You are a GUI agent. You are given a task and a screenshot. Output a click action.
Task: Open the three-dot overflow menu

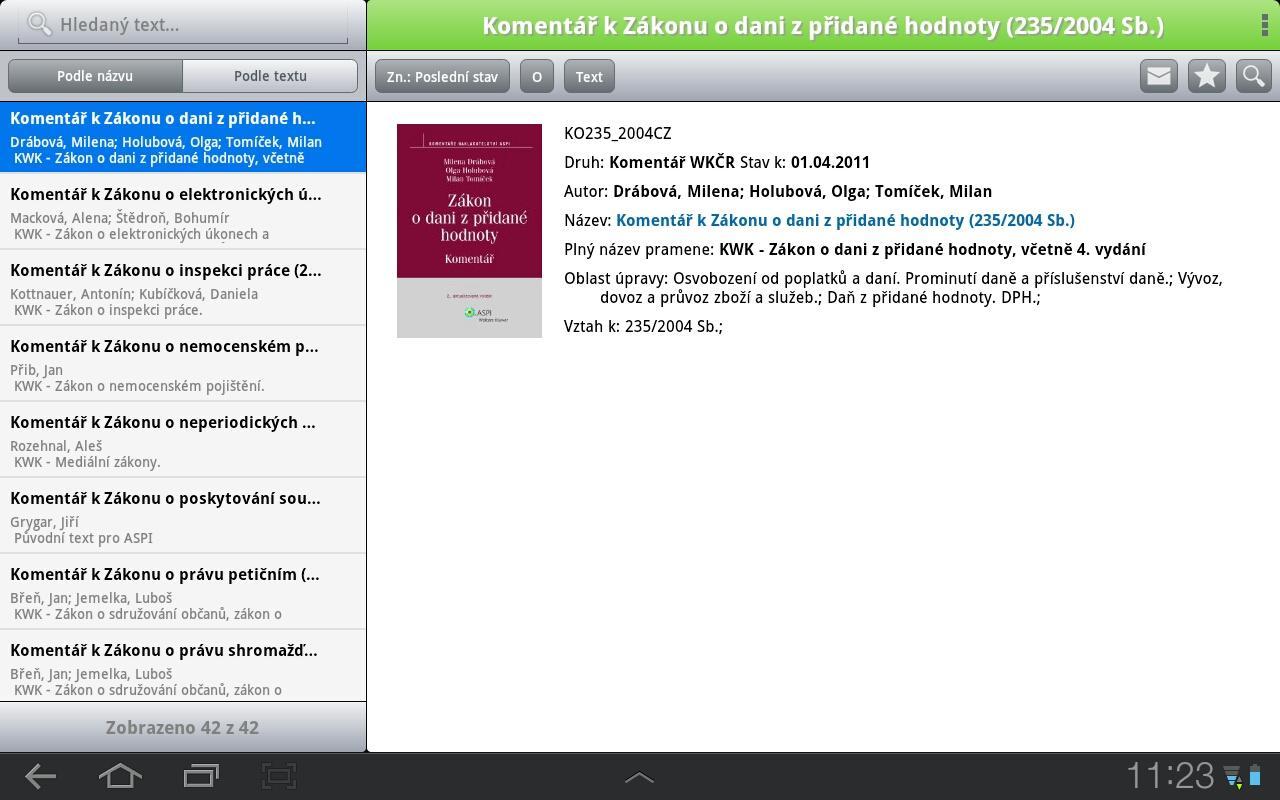click(1264, 24)
